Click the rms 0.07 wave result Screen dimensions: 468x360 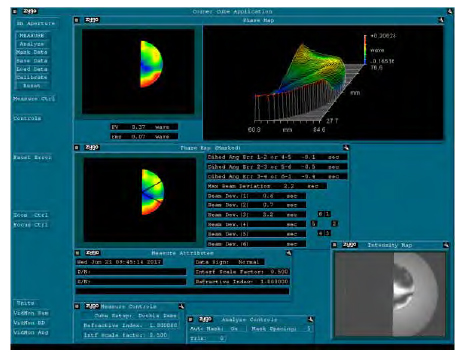click(144, 137)
